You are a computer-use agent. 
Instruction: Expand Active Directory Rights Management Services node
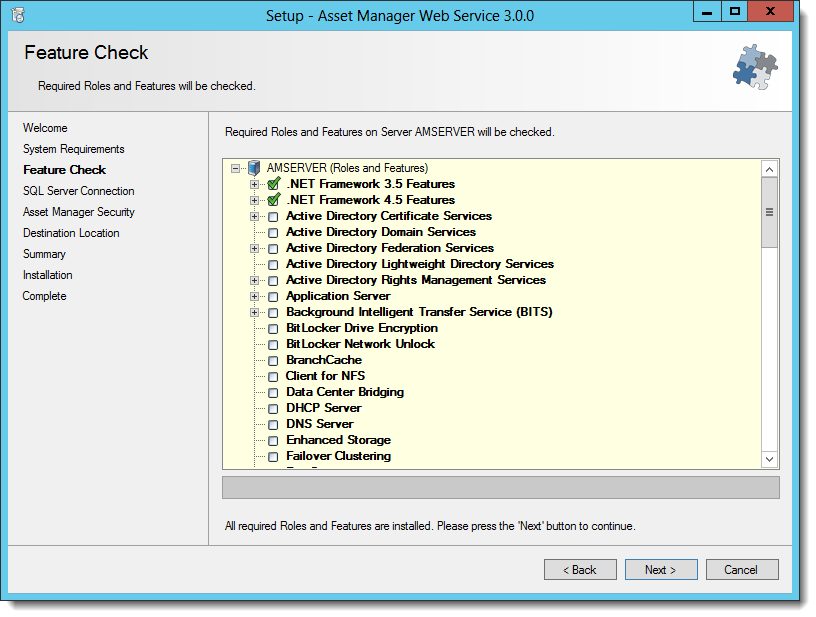(254, 281)
